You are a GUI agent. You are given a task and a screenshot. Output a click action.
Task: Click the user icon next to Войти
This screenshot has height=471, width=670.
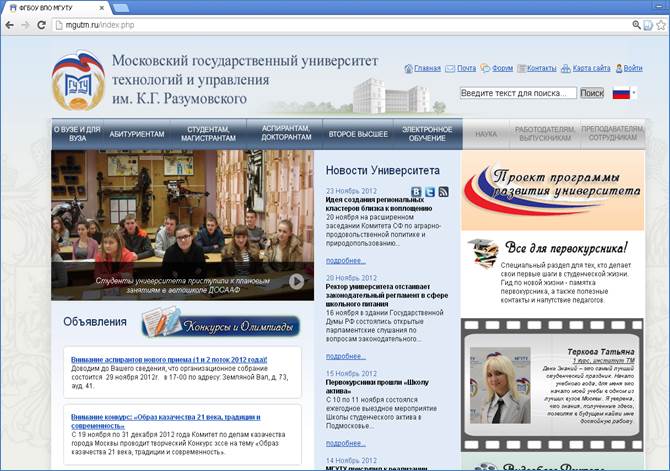click(619, 68)
